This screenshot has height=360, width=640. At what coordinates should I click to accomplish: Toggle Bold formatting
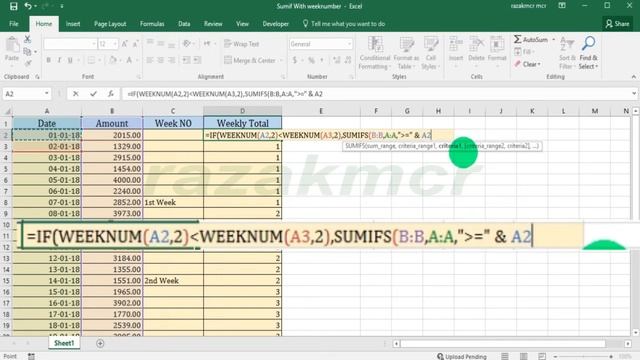click(x=49, y=60)
